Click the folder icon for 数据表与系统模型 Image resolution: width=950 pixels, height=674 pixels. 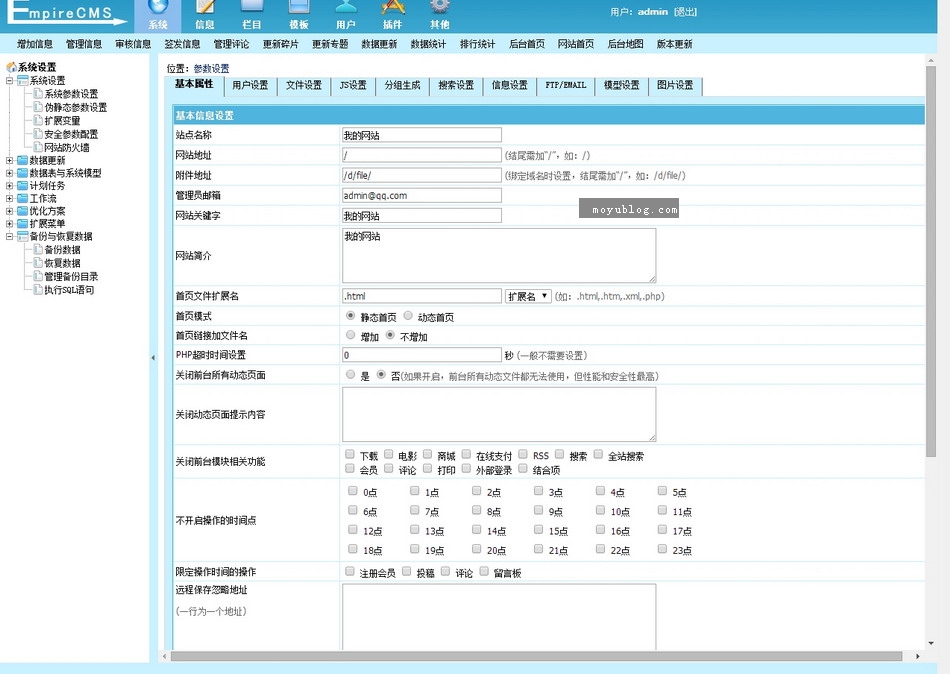(x=23, y=173)
